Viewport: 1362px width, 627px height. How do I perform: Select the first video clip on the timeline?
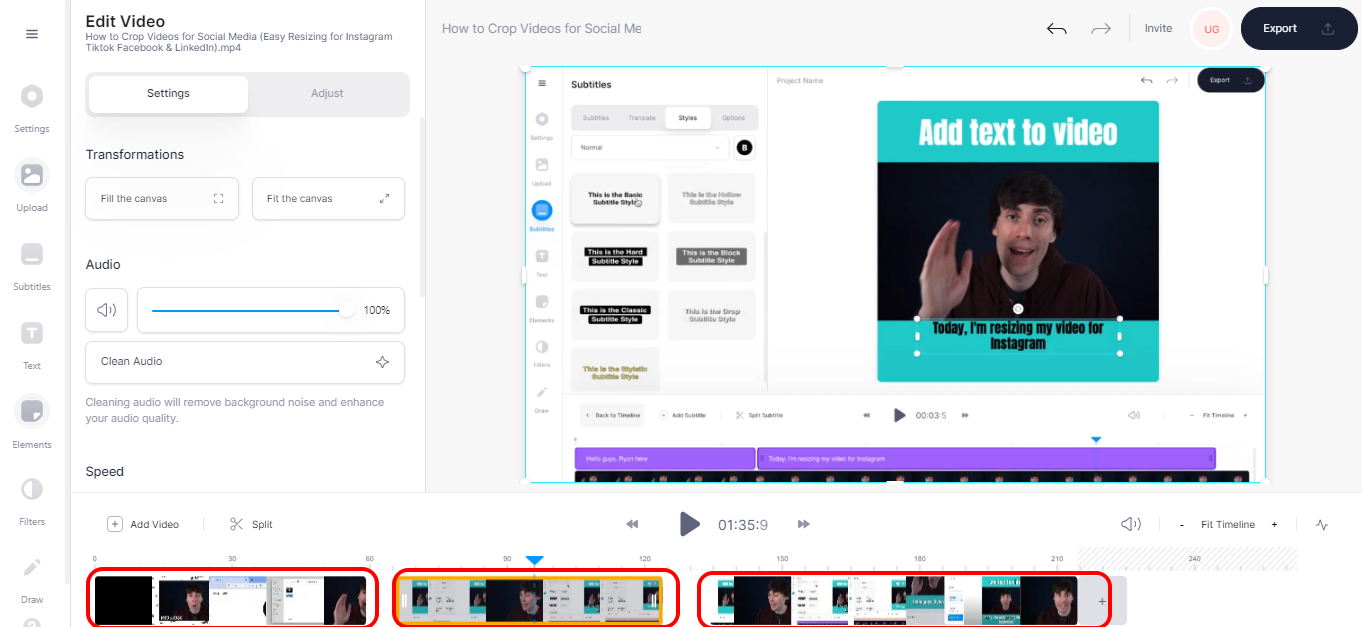tap(231, 600)
